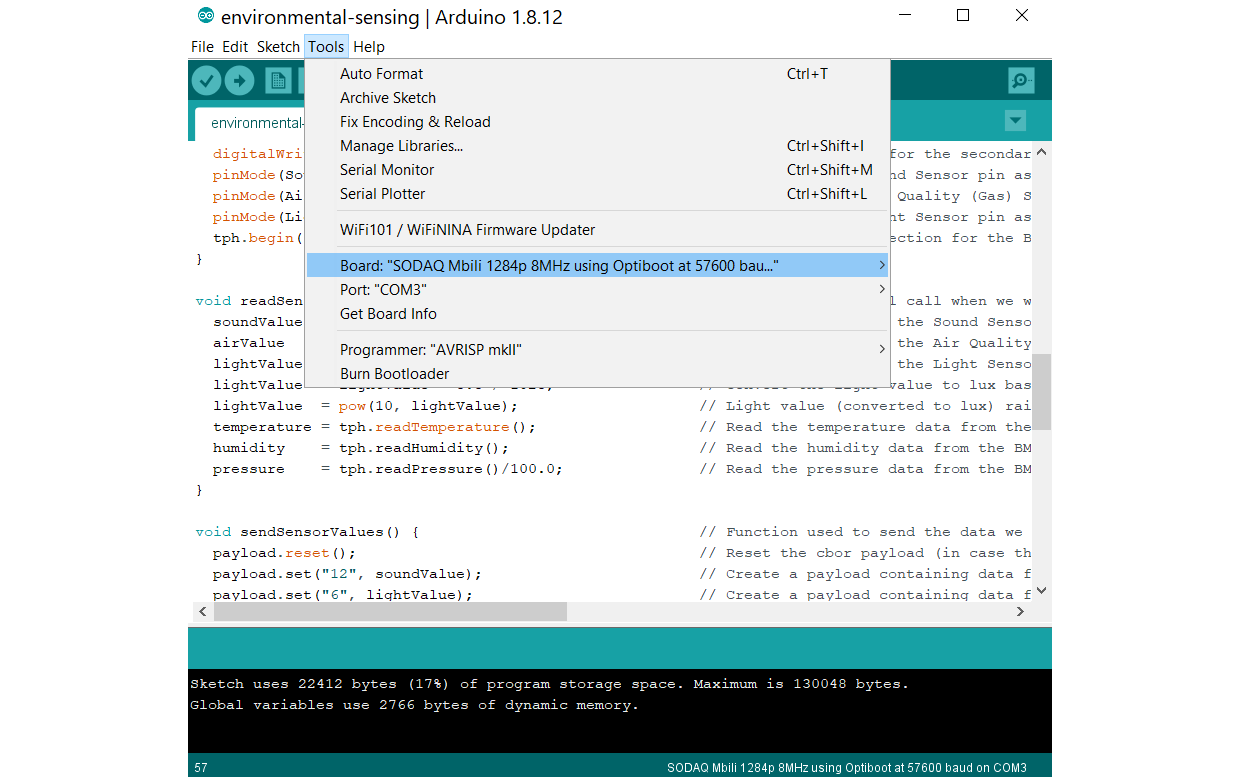This screenshot has width=1257, height=780.
Task: Click the SODAQ Mbili board status text
Action: [847, 768]
